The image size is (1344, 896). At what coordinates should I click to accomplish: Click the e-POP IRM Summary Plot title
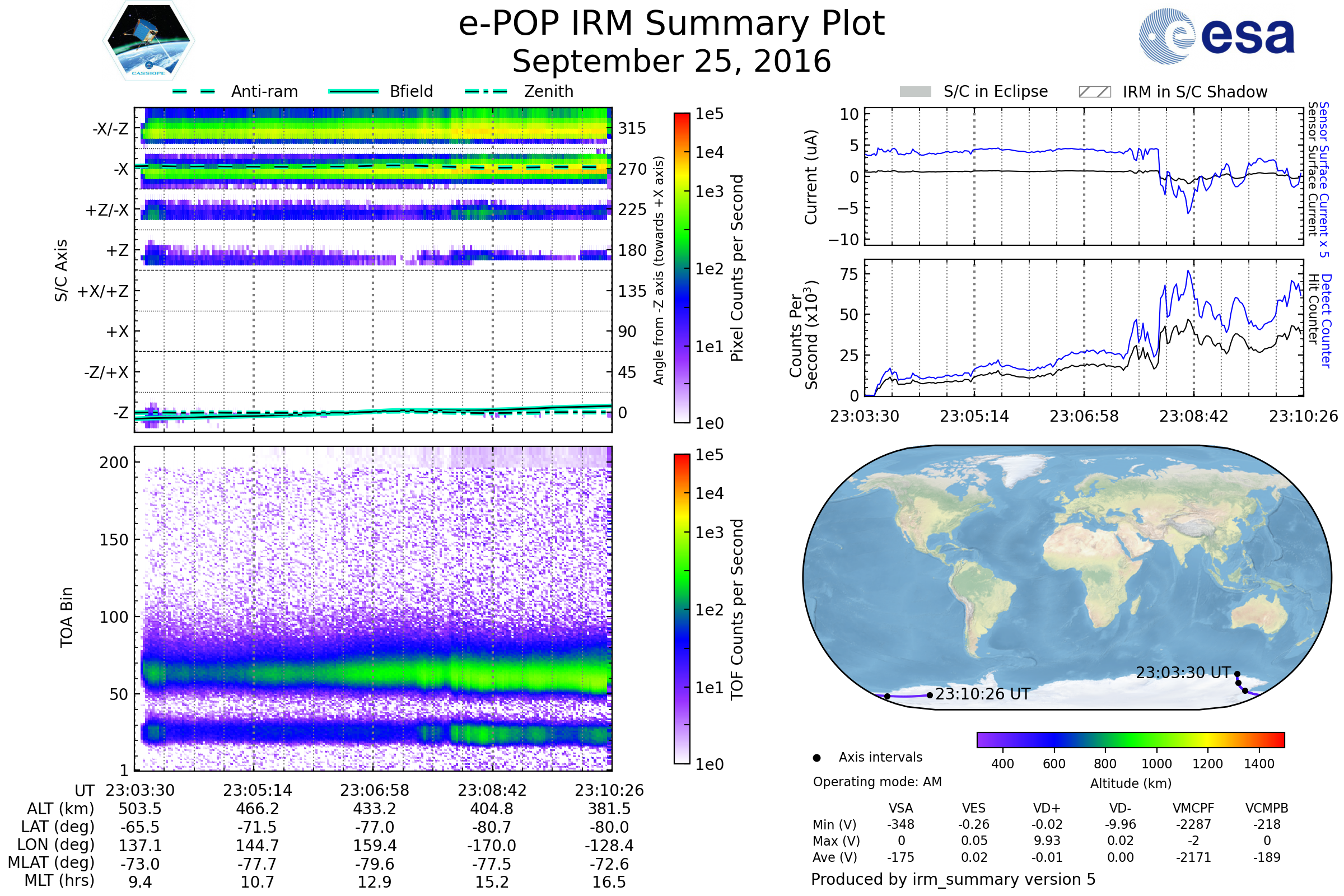click(671, 24)
